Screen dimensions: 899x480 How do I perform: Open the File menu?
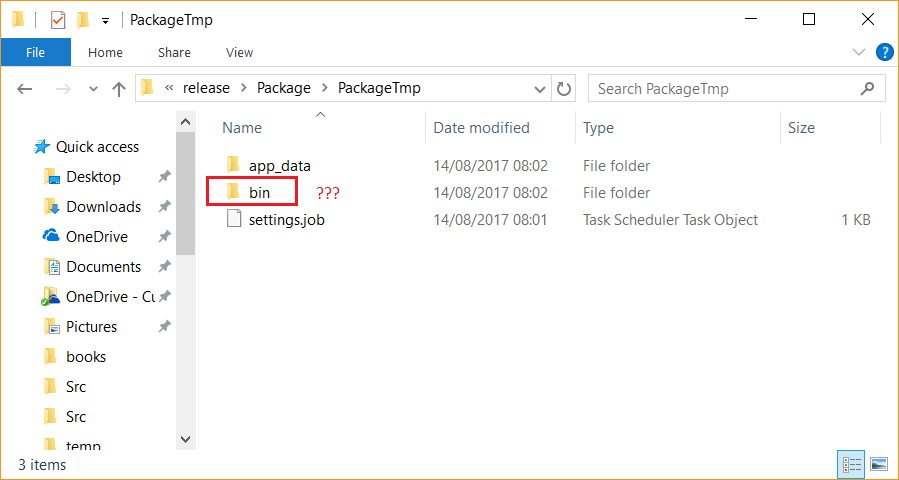[x=35, y=52]
